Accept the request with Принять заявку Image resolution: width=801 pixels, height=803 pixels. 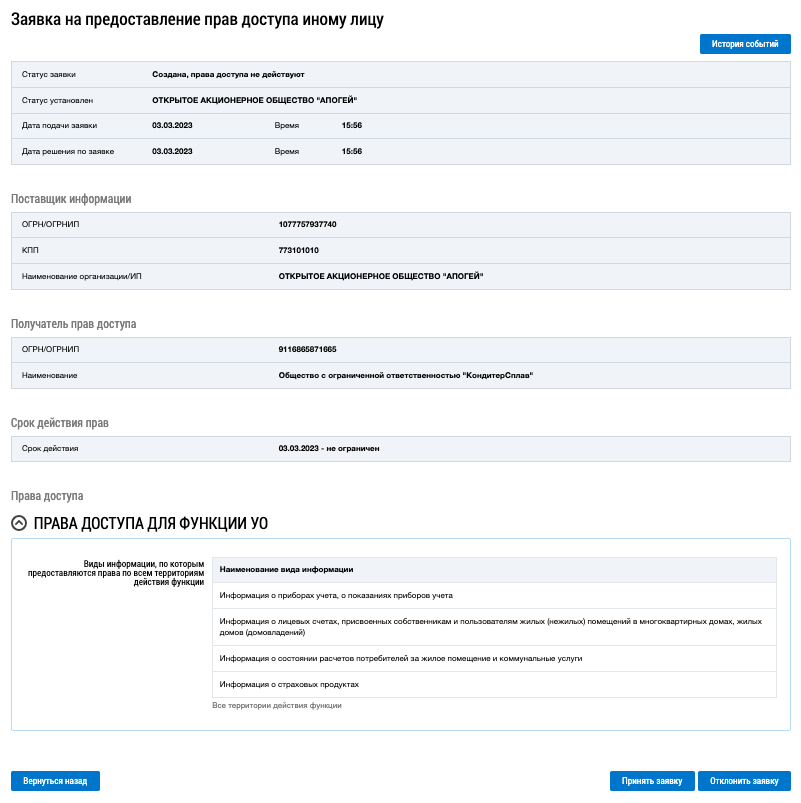651,781
